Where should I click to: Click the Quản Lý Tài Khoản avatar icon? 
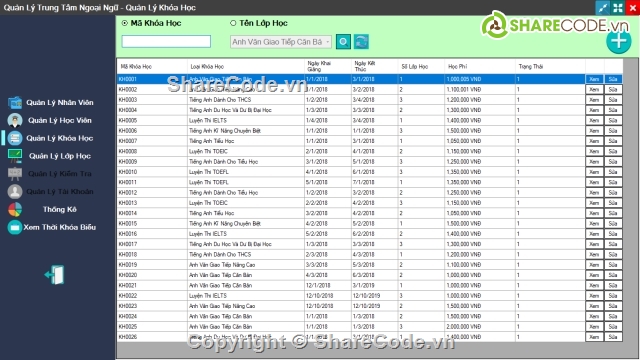click(x=15, y=191)
